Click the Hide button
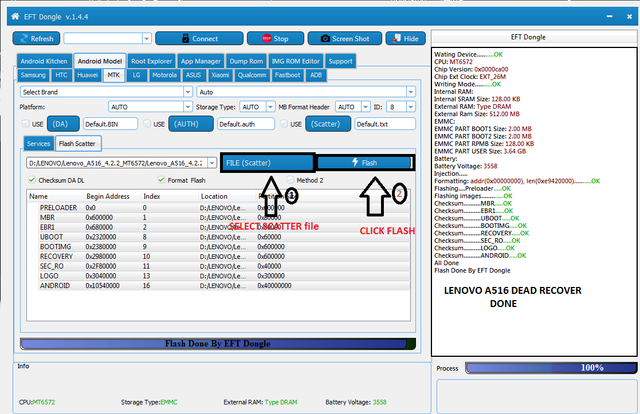This screenshot has width=640, height=414. 405,38
